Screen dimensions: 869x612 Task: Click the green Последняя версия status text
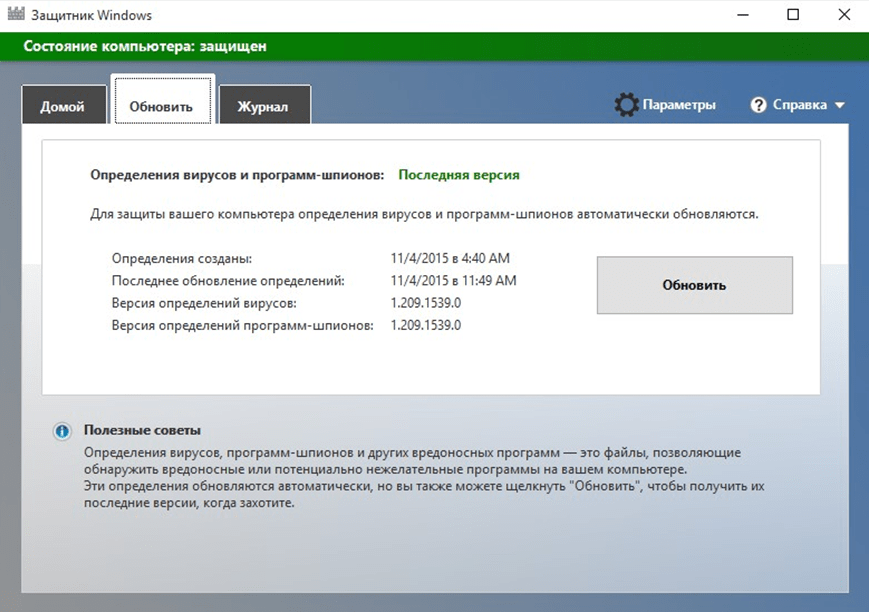click(459, 174)
